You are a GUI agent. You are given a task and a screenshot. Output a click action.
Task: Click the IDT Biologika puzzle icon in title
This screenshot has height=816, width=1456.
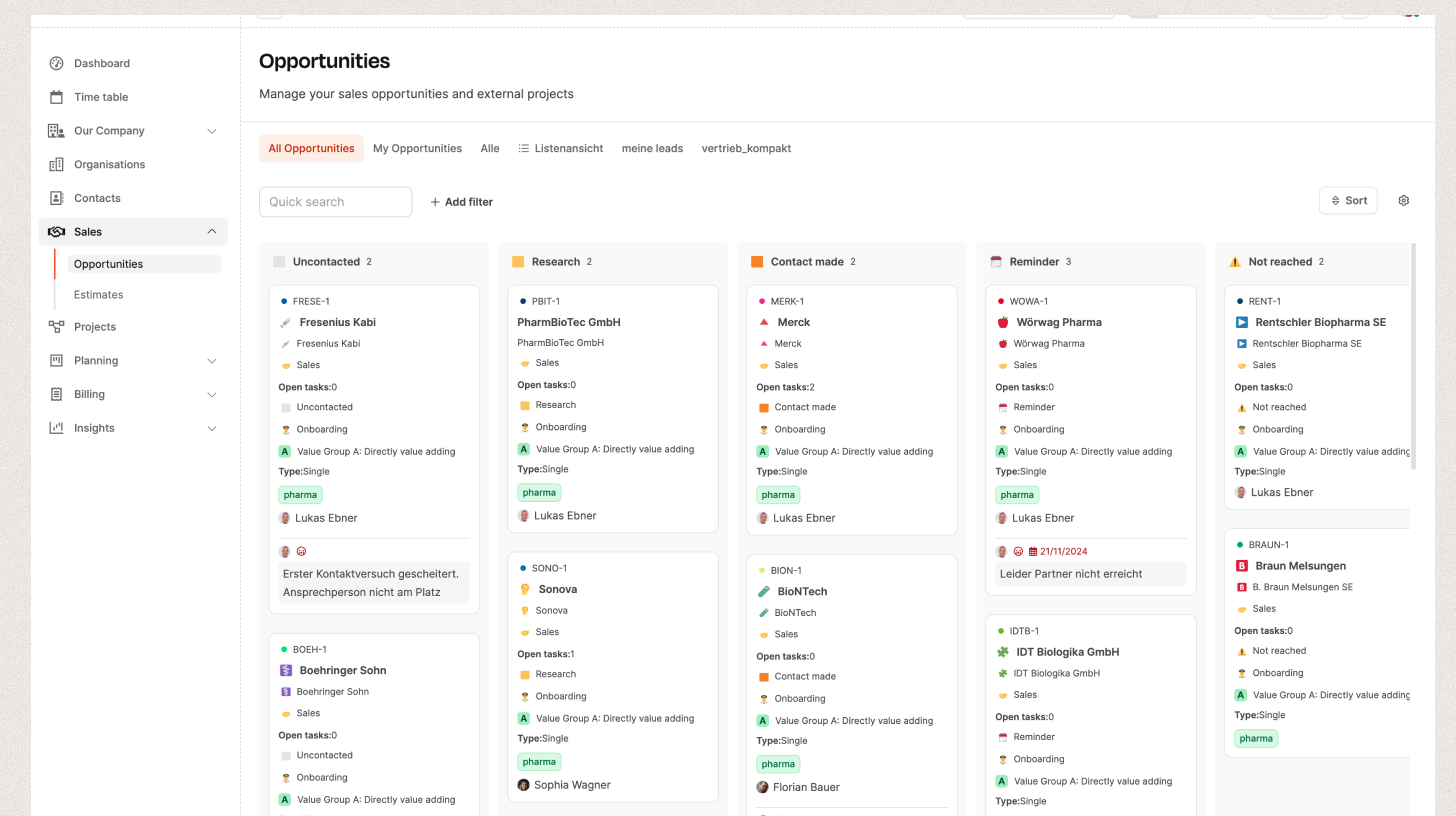point(1003,652)
